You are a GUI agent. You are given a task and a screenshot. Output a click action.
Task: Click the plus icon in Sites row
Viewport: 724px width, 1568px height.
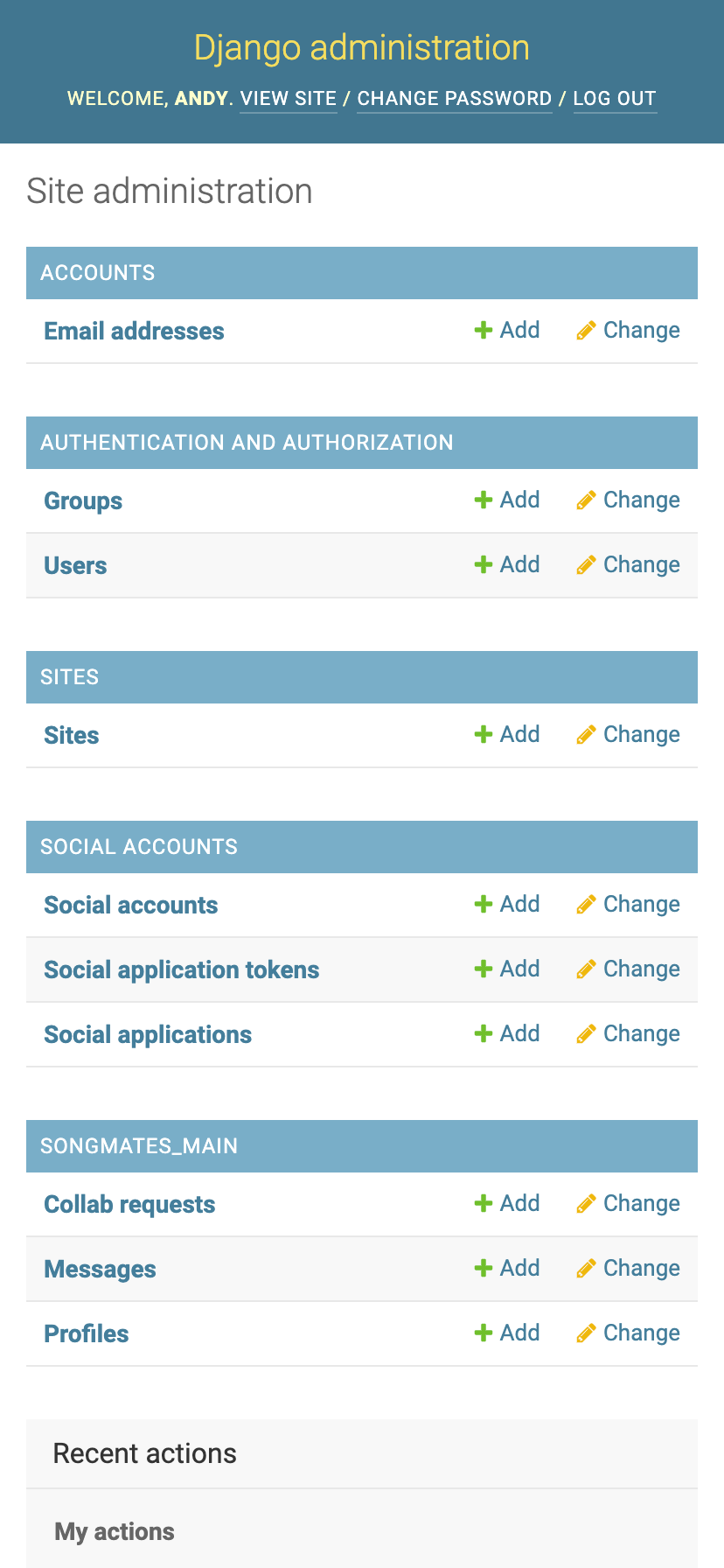[483, 734]
